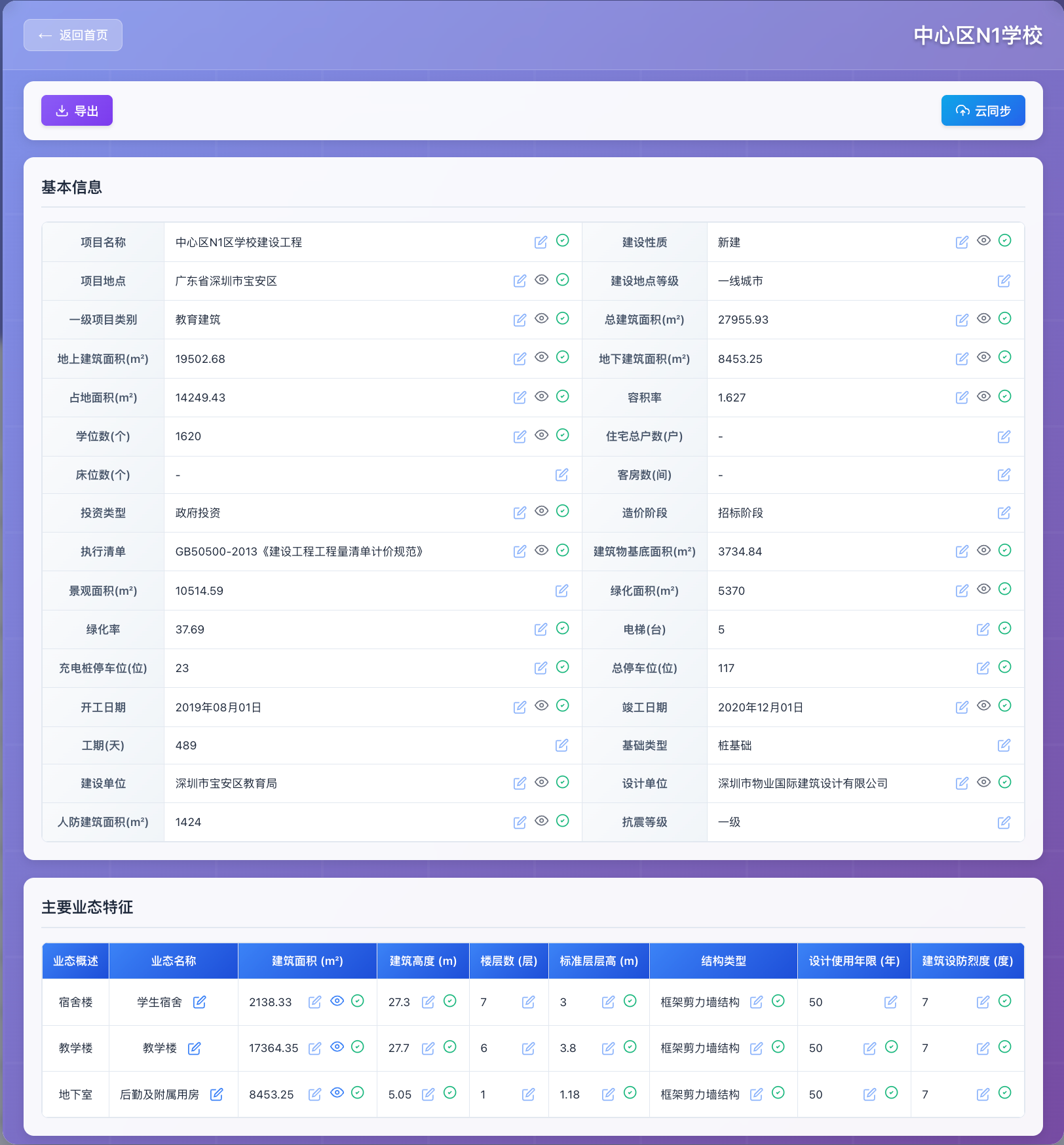Select the 深圳市物业国际建筑设计有限公司 text

pos(803,783)
